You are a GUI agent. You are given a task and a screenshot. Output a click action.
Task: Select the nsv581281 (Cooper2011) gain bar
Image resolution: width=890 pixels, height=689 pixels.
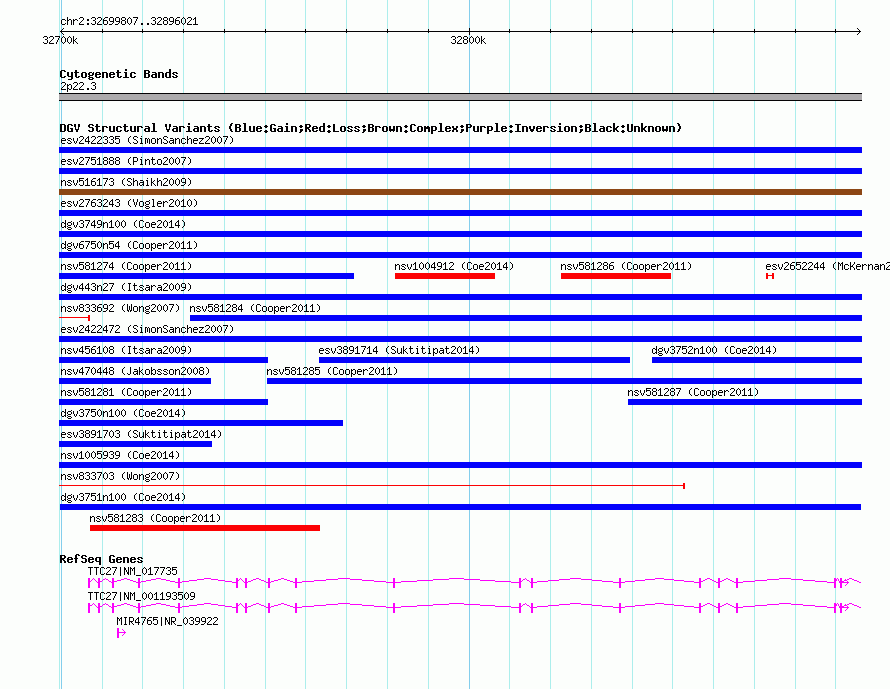pos(163,402)
